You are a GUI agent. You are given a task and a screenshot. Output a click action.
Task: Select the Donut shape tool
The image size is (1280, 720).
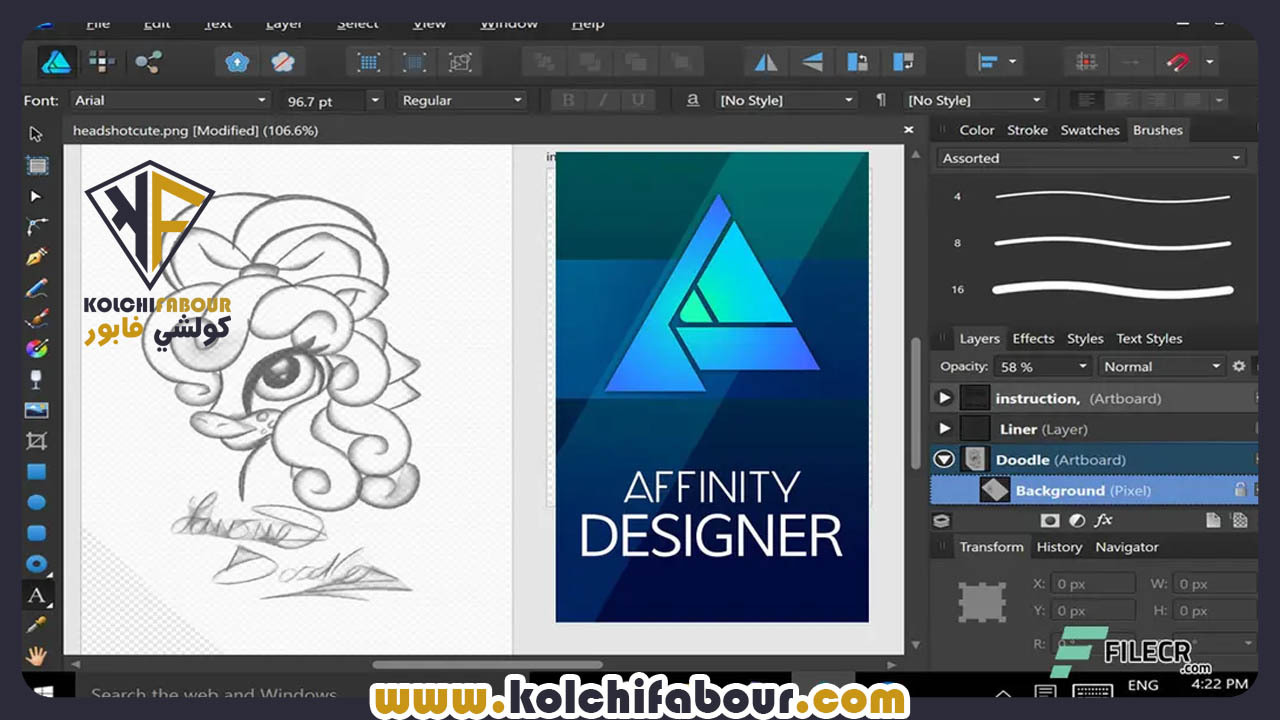point(37,563)
